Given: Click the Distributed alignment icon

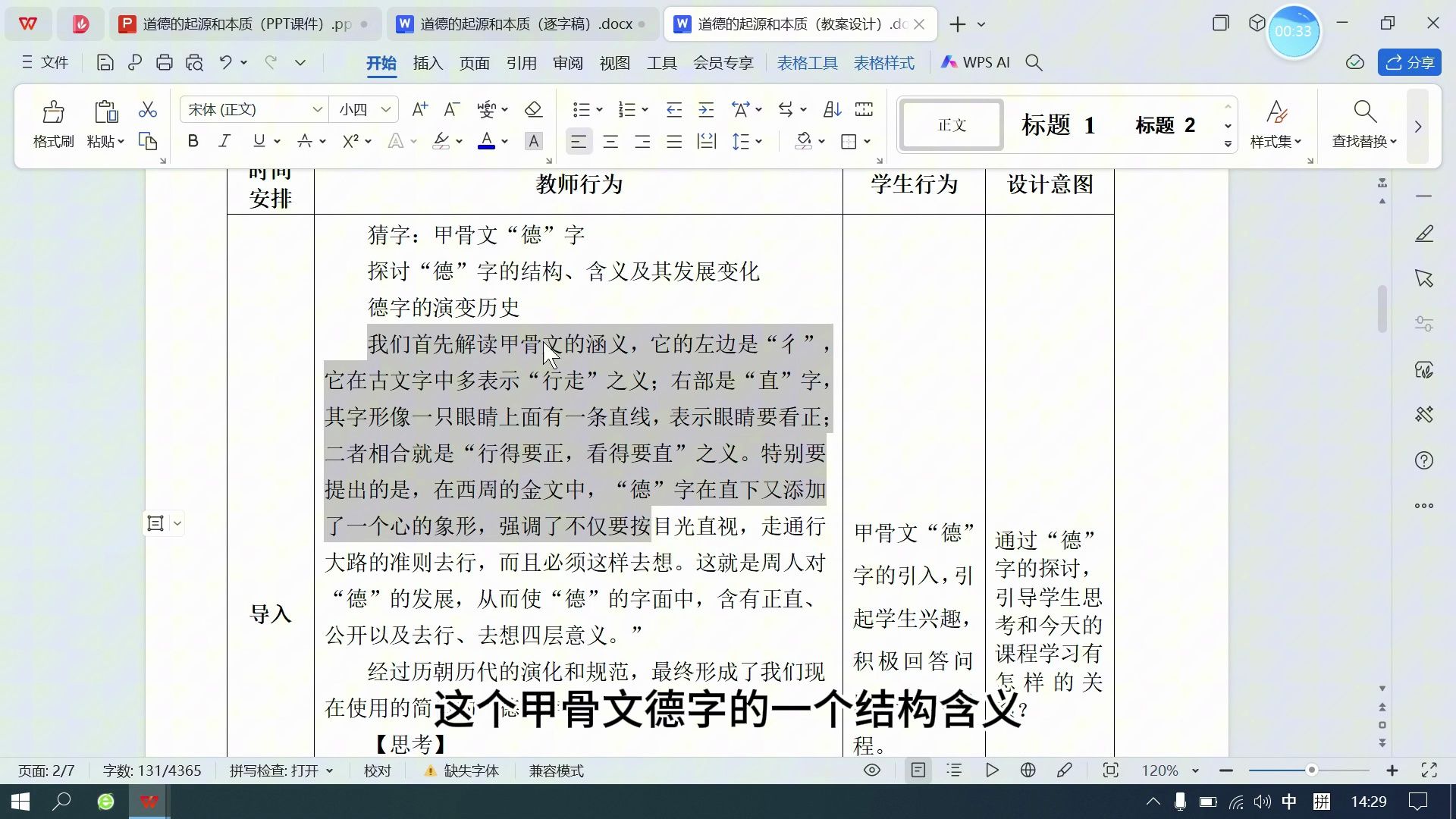Looking at the screenshot, I should coord(707,142).
